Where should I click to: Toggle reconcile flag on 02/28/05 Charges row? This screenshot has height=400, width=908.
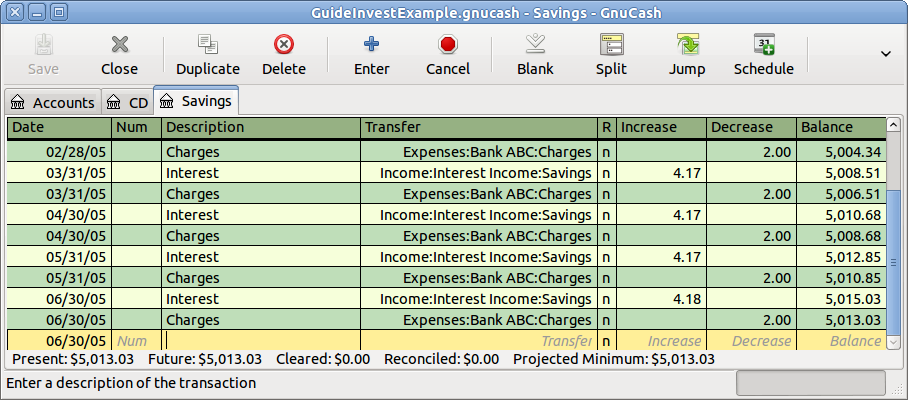click(607, 152)
